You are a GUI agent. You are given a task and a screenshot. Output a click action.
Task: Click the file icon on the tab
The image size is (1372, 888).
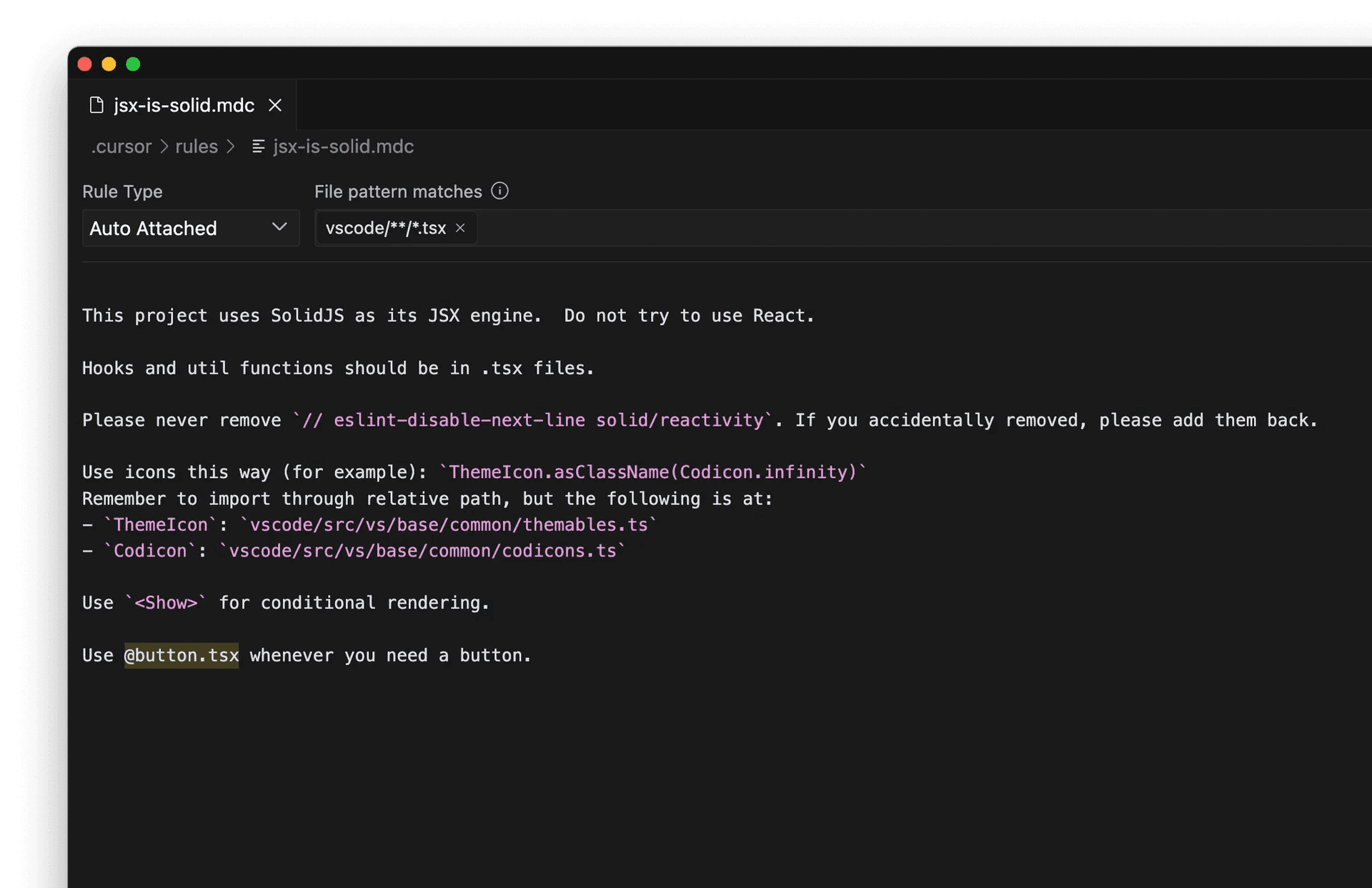[x=96, y=105]
